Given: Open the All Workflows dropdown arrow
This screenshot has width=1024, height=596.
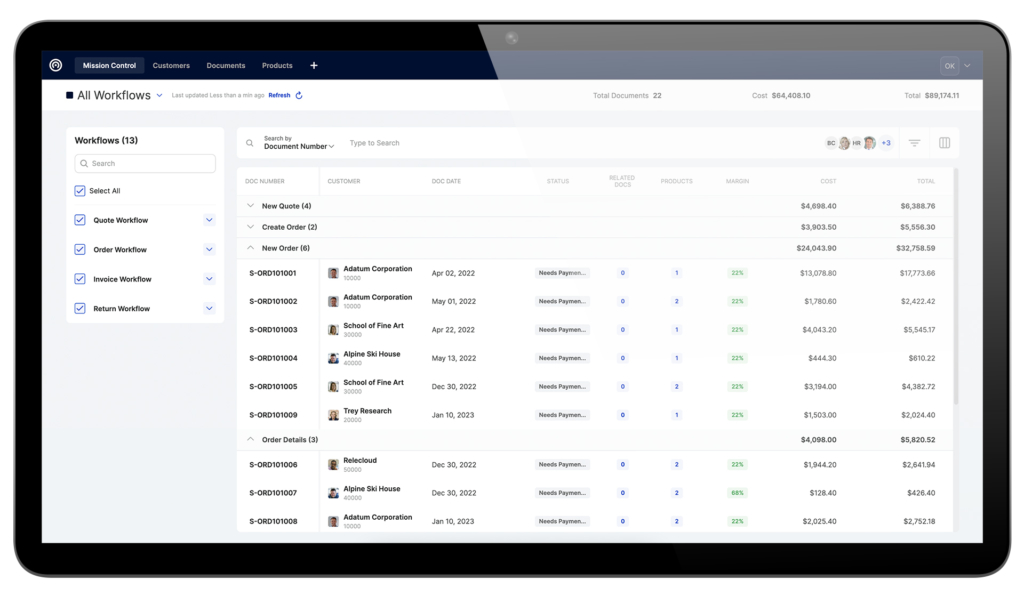Looking at the screenshot, I should (x=159, y=95).
